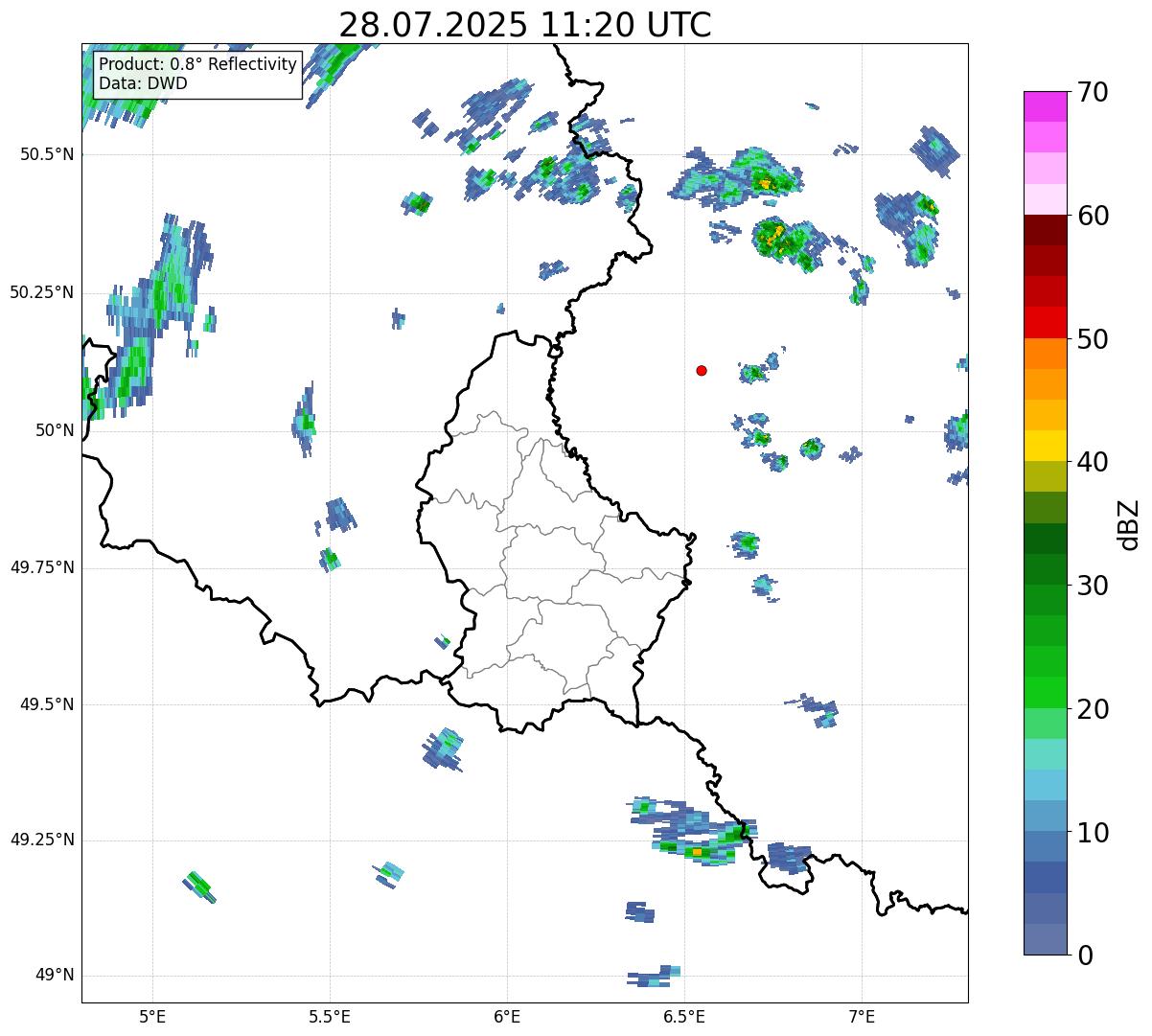Viewport: 1152px width, 1036px height.
Task: Click the latitude label '50°N'
Action: (55, 430)
